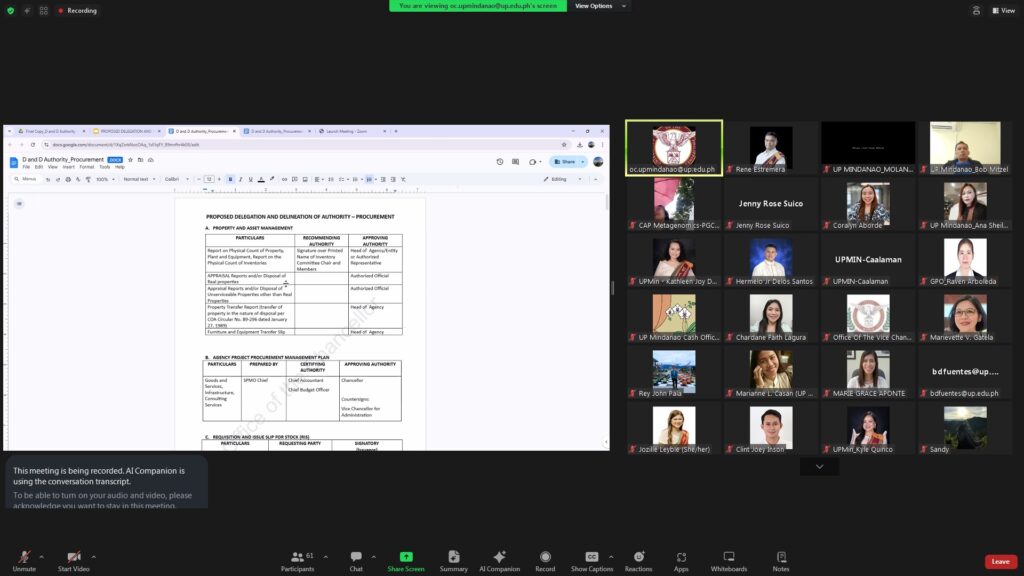1024x576 pixels.
Task: Bookmark this page with the star icon
Action: [564, 144]
